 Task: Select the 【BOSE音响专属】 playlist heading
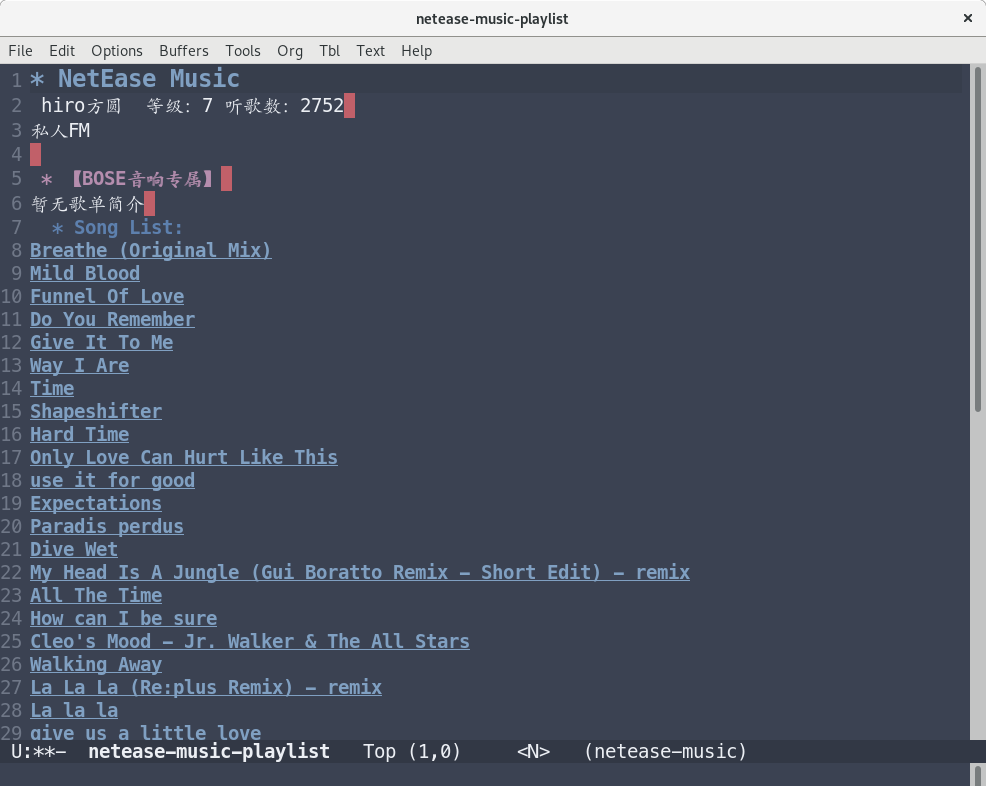point(141,179)
